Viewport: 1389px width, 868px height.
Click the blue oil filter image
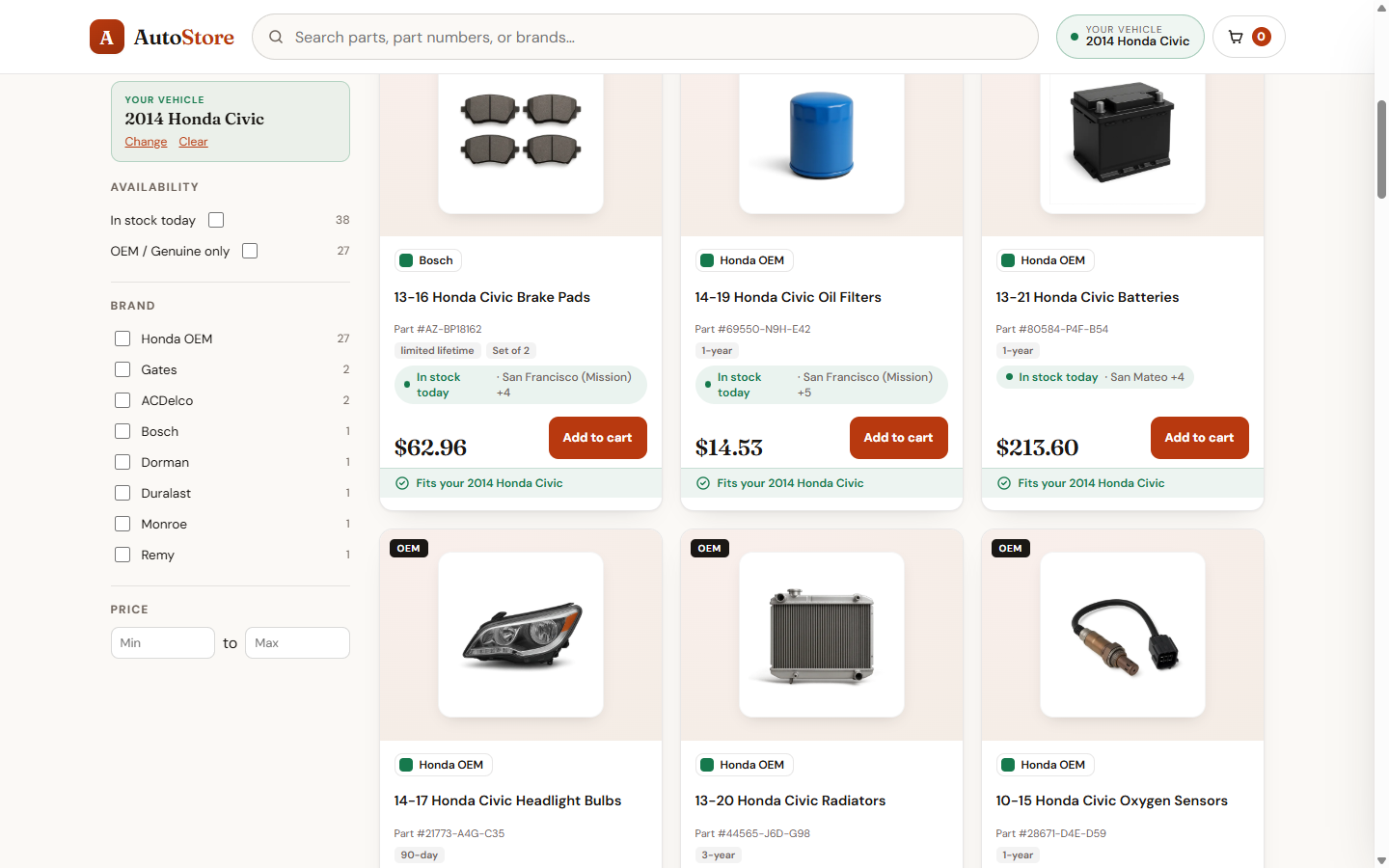(821, 135)
